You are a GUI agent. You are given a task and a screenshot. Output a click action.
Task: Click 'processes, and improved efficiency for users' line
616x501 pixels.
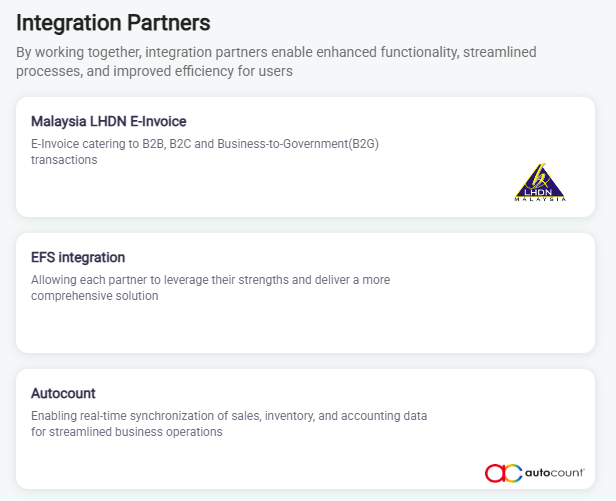click(154, 72)
